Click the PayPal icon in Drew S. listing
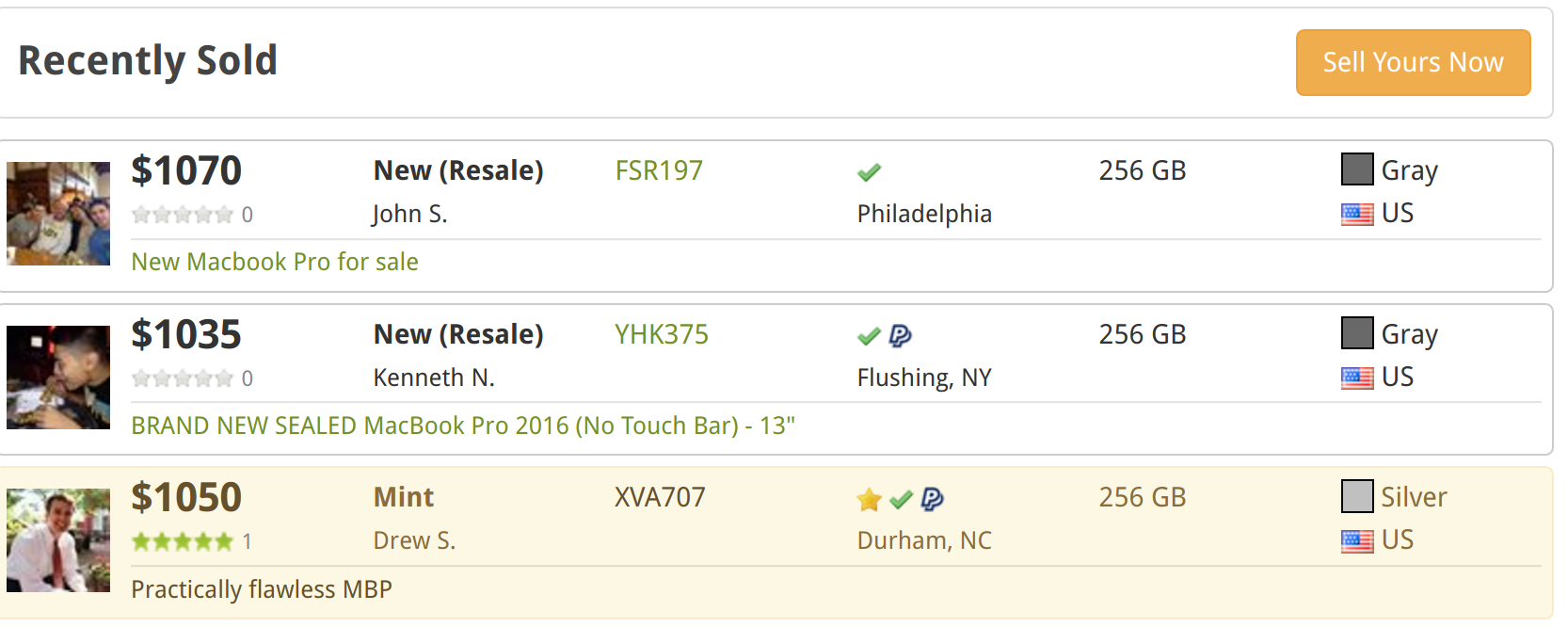Screen dimensions: 1568x627 [x=932, y=499]
